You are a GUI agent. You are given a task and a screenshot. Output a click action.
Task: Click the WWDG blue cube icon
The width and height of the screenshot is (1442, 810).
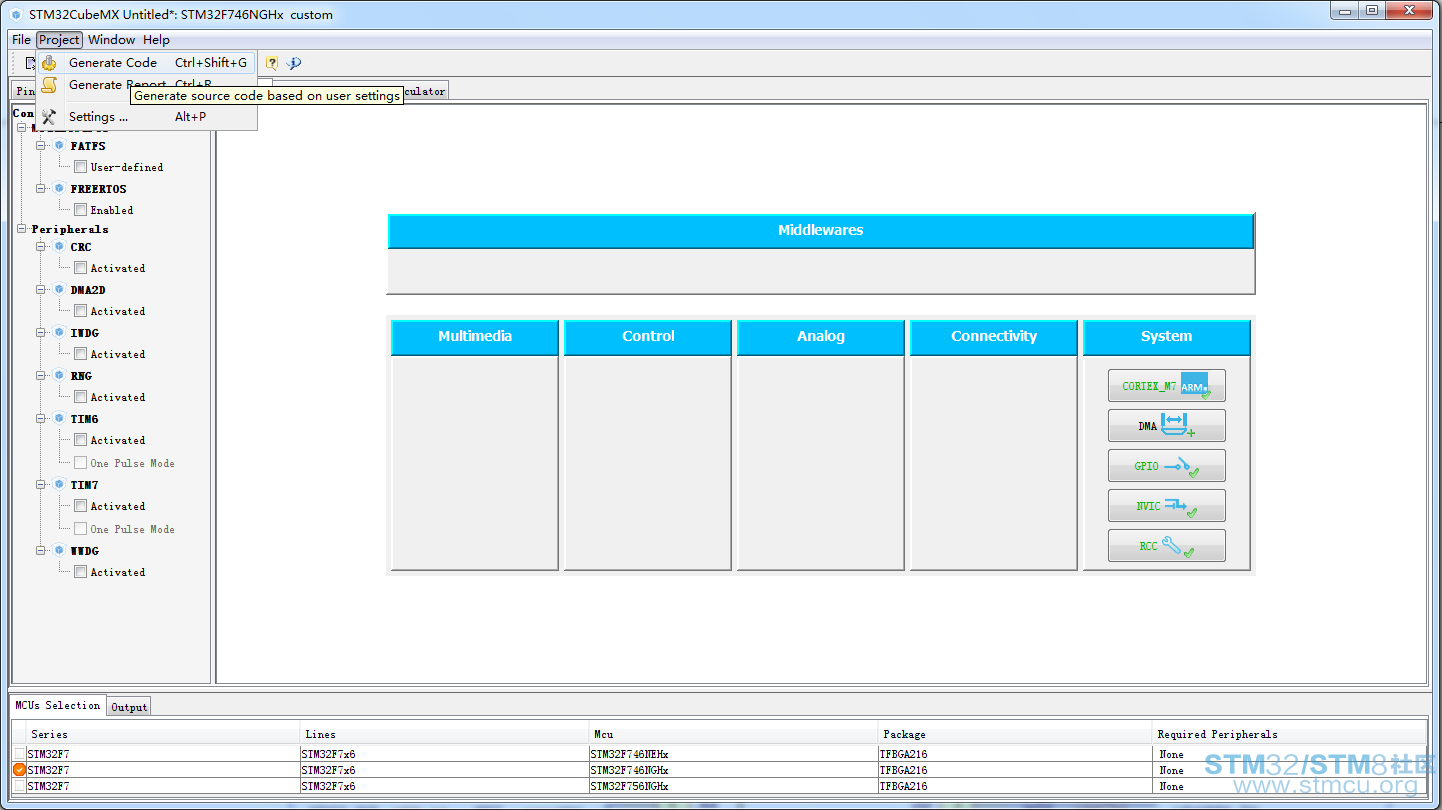pos(59,551)
